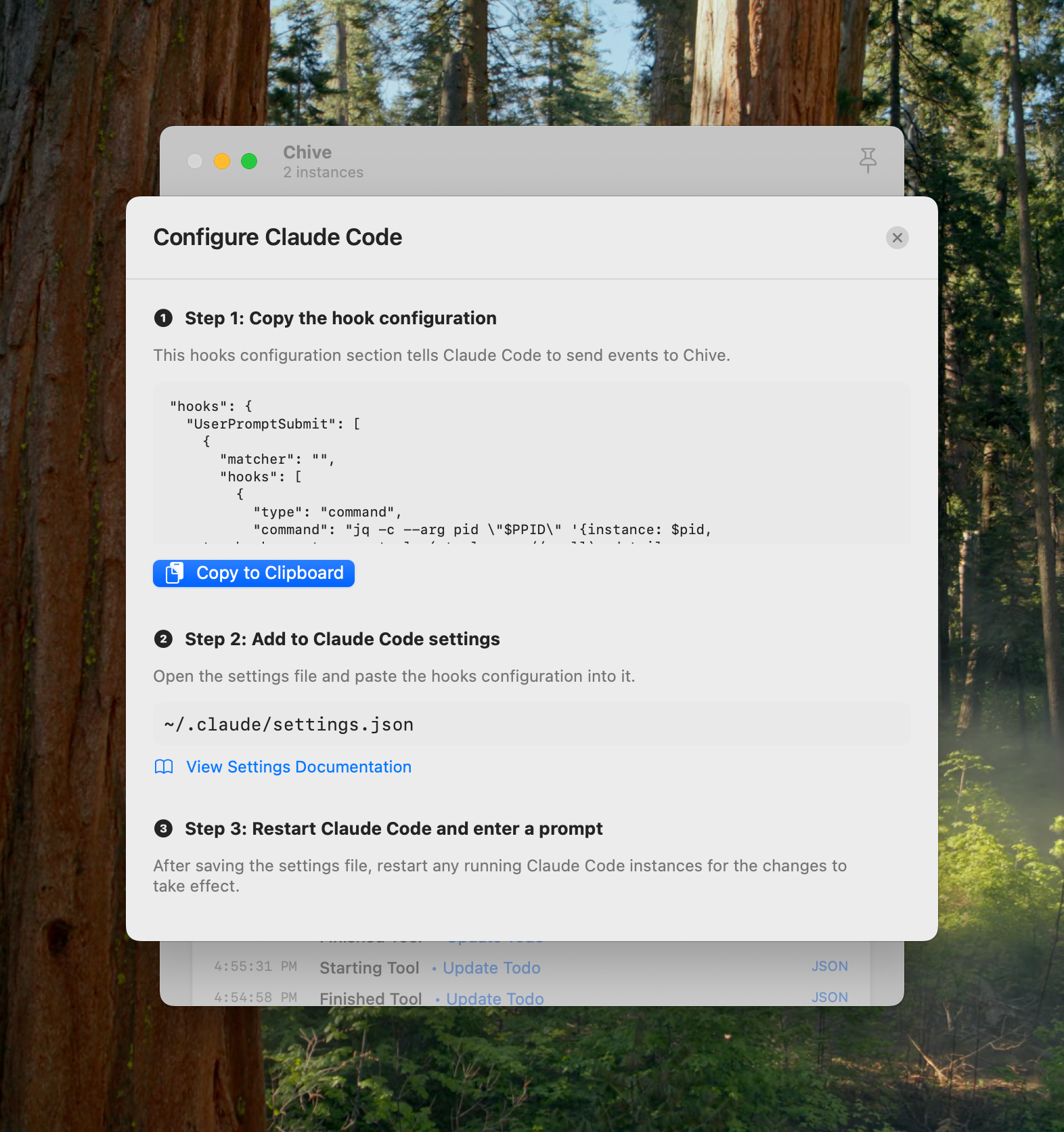Click Update Todo in the 4:54:58 Finished Tool row
The height and width of the screenshot is (1132, 1064).
(495, 999)
